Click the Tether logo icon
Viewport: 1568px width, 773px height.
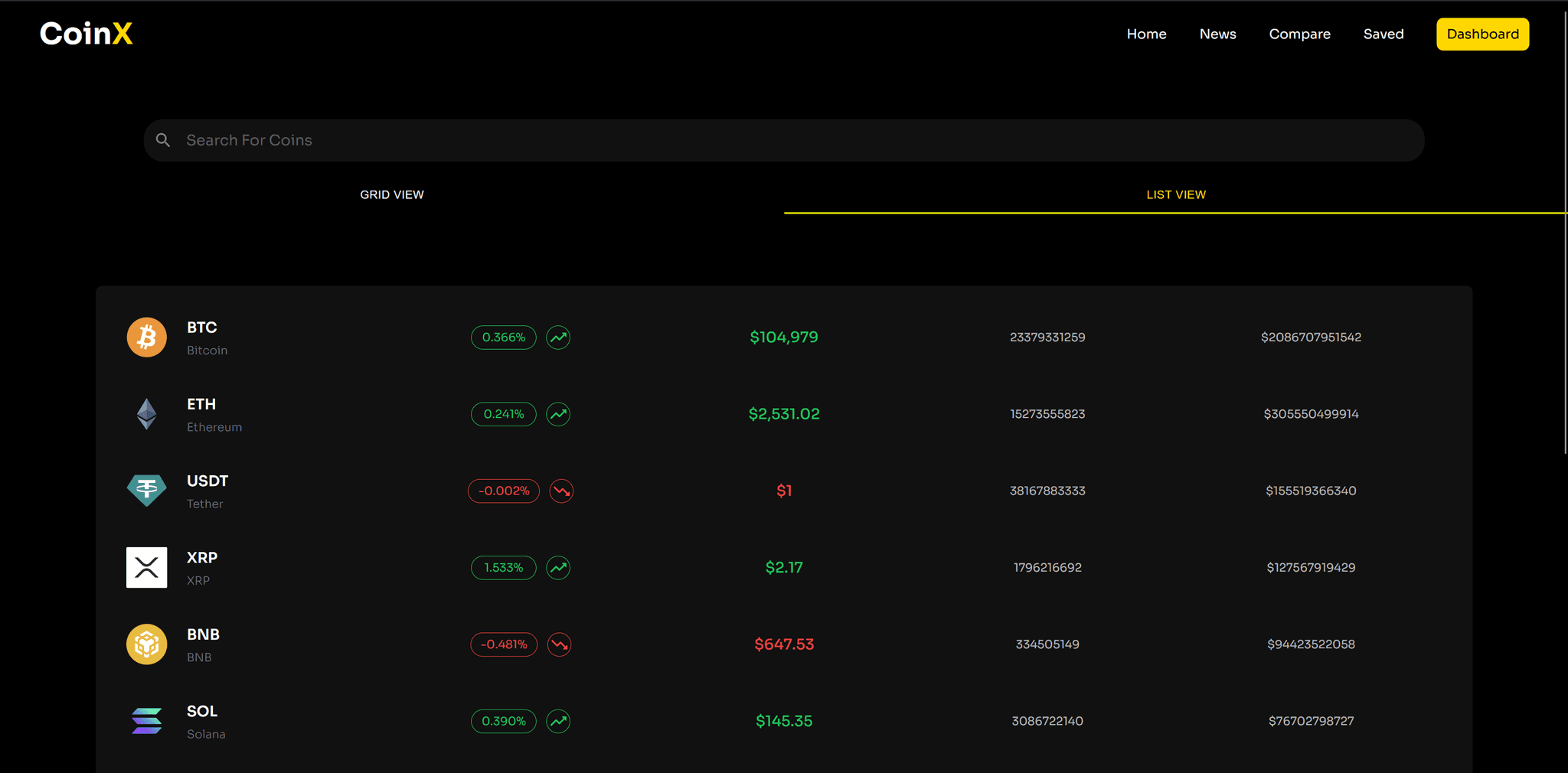pyautogui.click(x=146, y=491)
